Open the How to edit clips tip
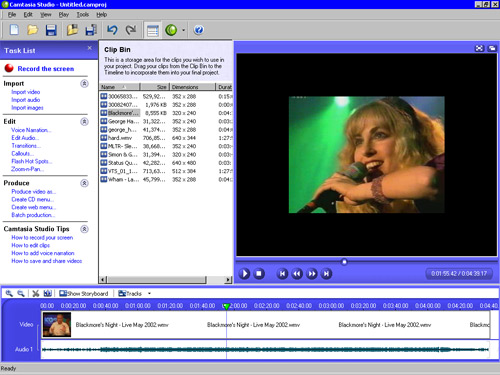The height and width of the screenshot is (375, 500). pyautogui.click(x=31, y=245)
